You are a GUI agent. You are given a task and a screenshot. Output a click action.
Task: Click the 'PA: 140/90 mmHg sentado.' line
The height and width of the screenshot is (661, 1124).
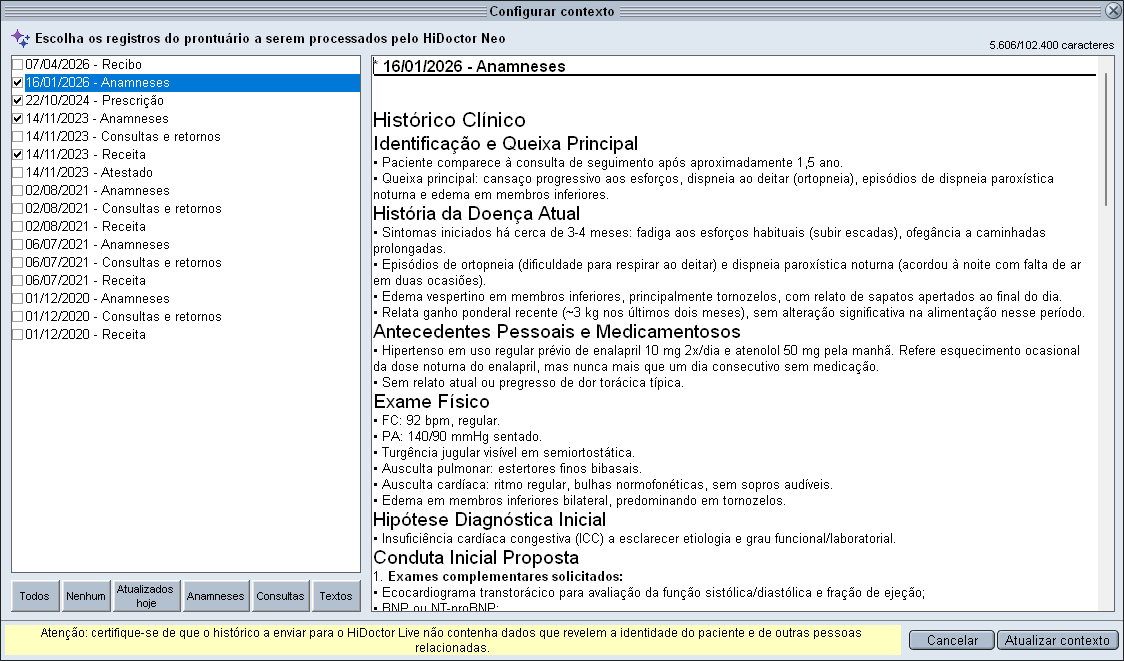coord(462,437)
